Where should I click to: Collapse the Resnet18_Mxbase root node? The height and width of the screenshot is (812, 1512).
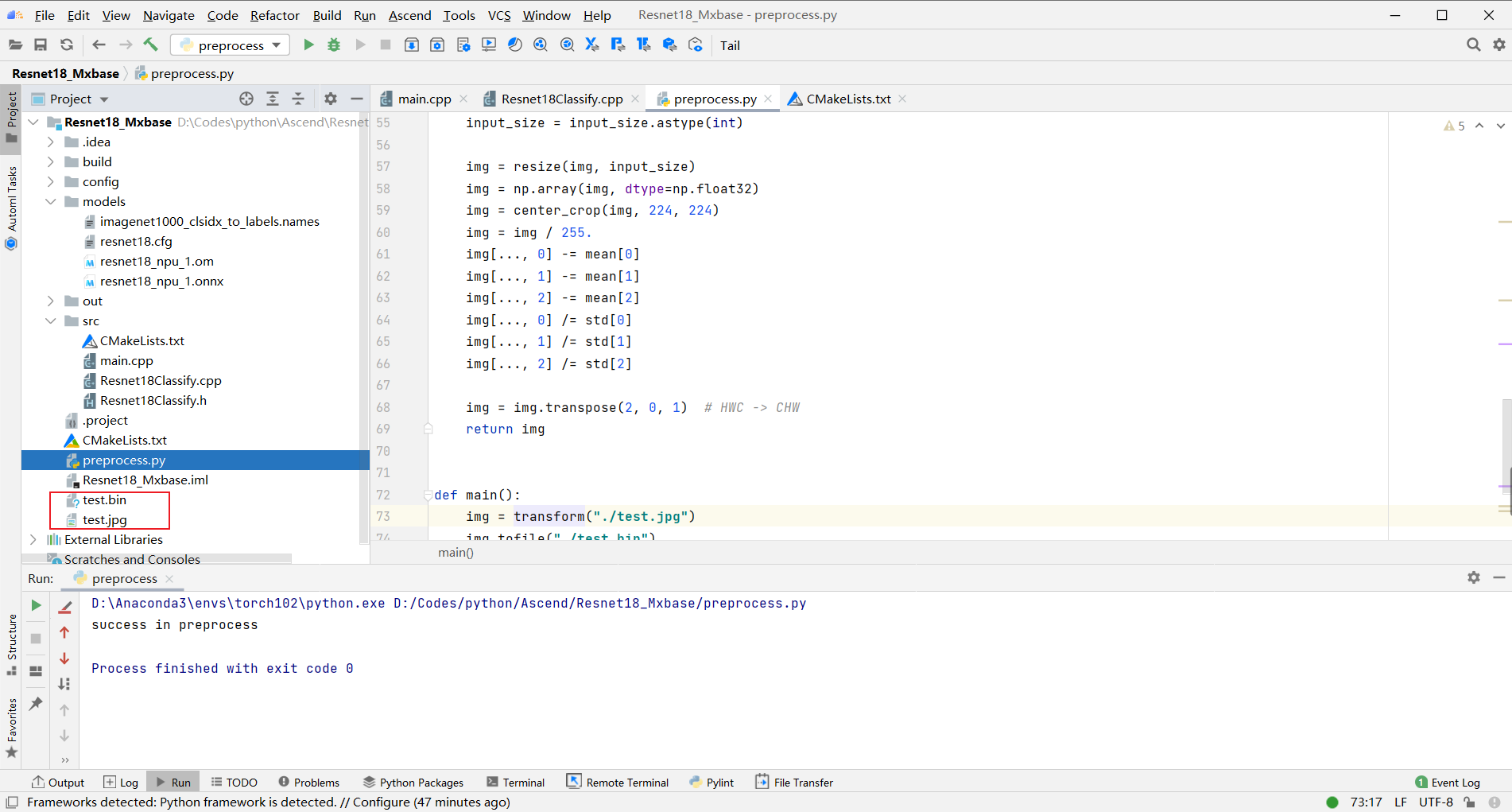(x=33, y=122)
